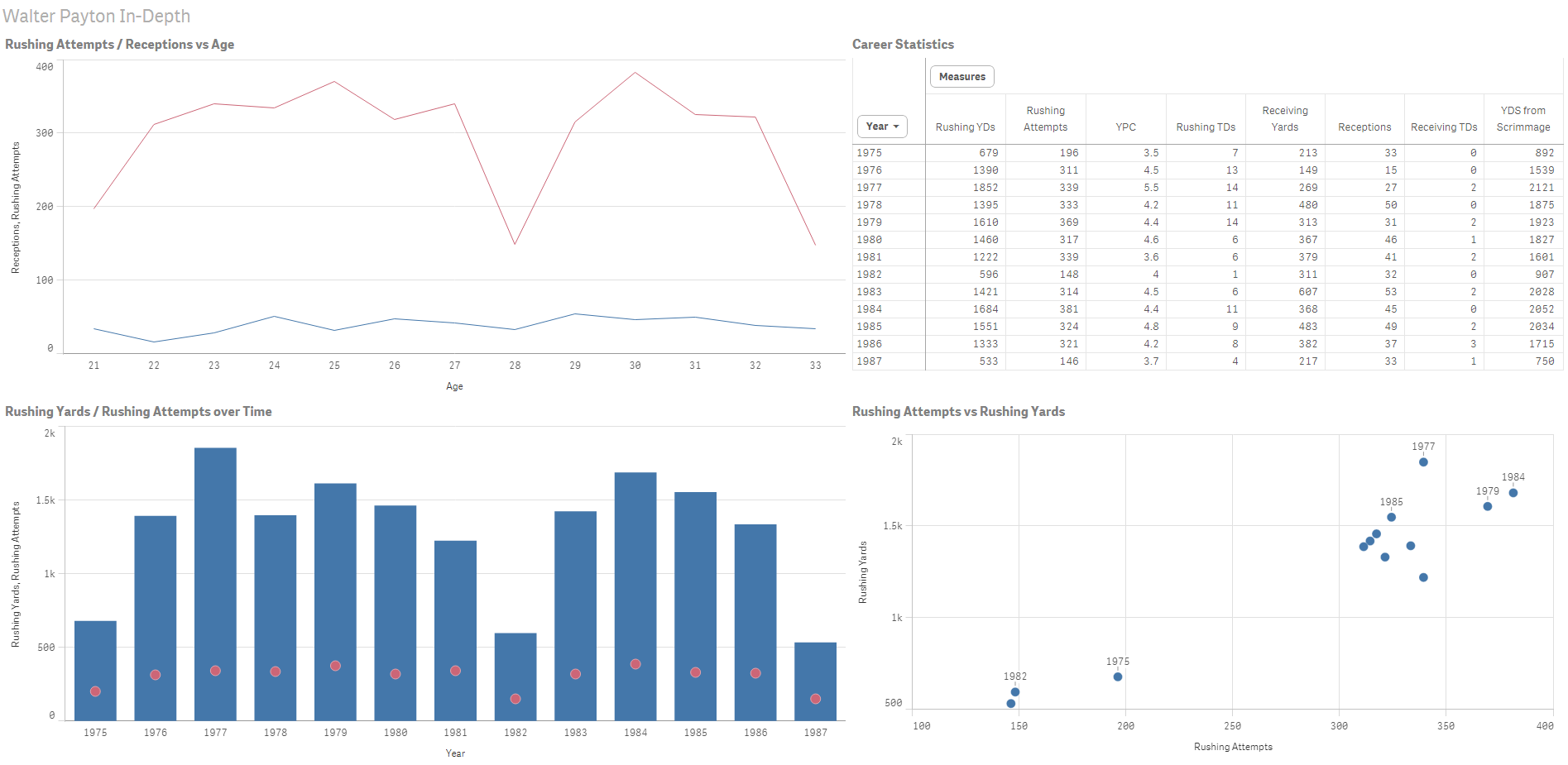Click Rushing Yards / Rushing Attempts over Time title
This screenshot has width=1568, height=765.
coord(138,412)
